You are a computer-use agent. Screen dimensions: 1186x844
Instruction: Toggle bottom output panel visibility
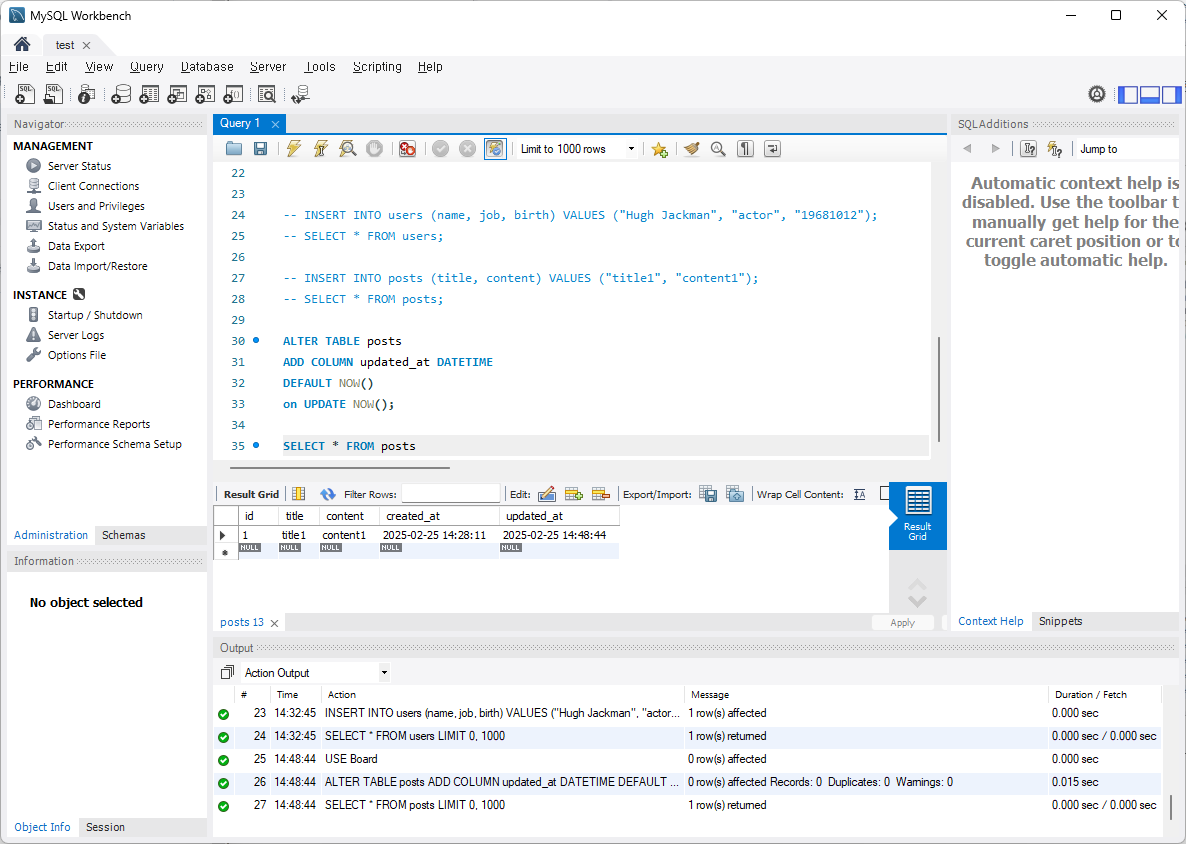(x=1150, y=95)
